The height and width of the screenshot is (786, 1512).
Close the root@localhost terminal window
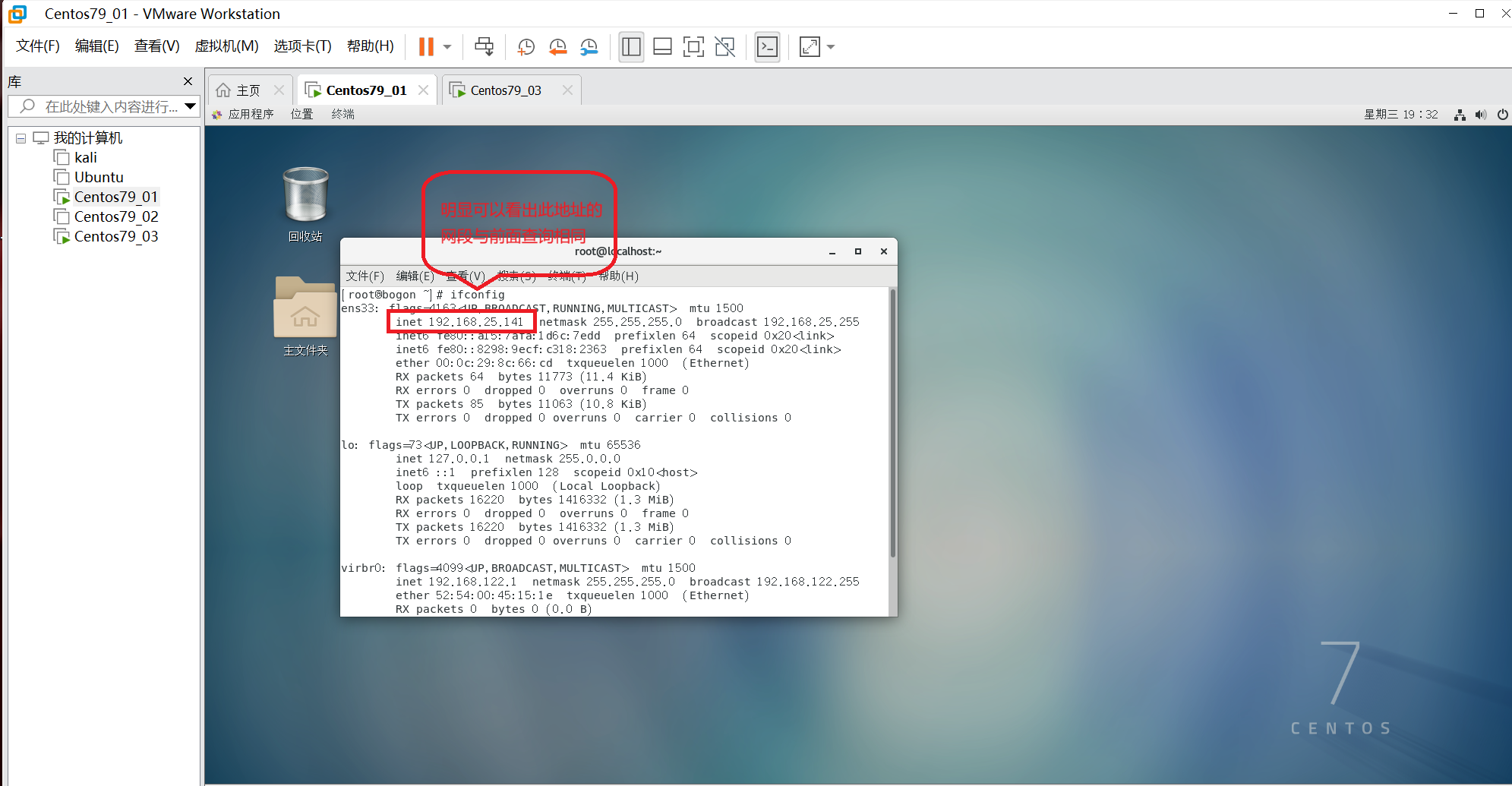pyautogui.click(x=884, y=251)
